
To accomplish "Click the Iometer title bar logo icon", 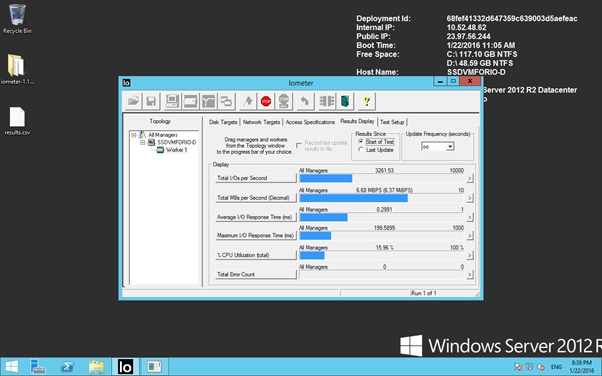I will (126, 82).
